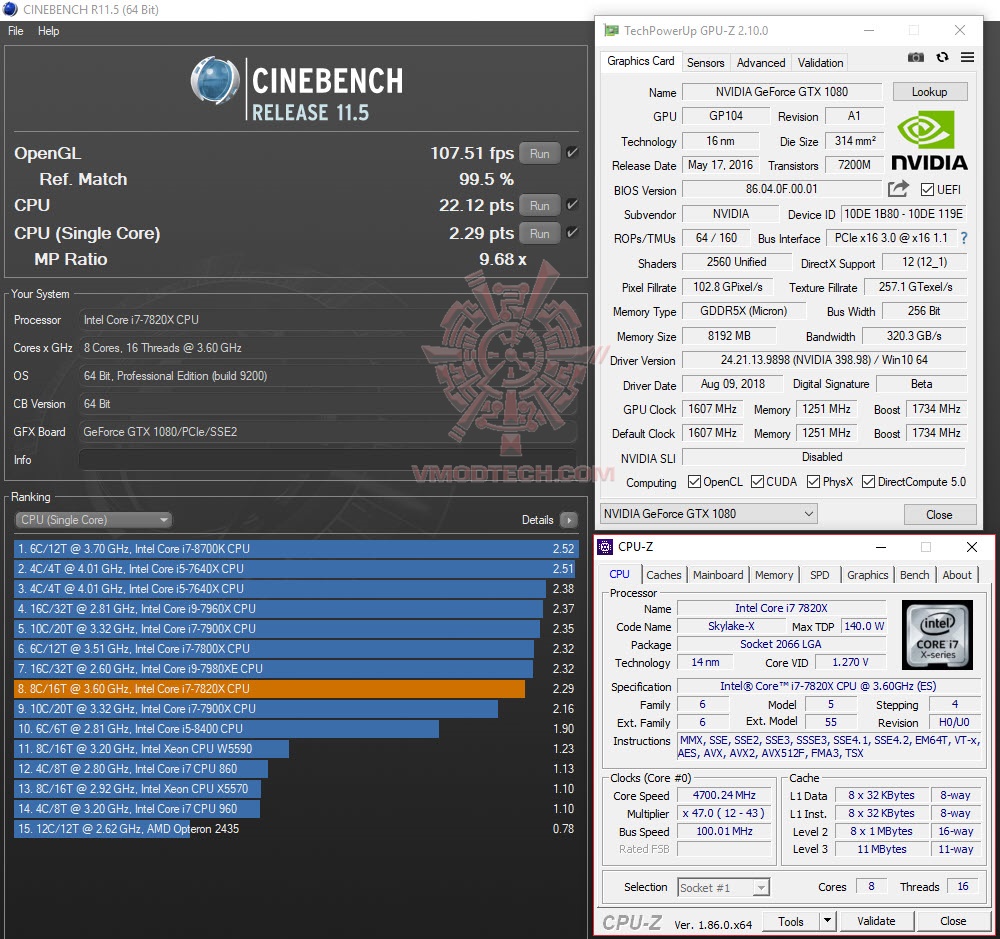Click the GPU-Z Close button
This screenshot has height=939, width=1000.
[x=939, y=514]
